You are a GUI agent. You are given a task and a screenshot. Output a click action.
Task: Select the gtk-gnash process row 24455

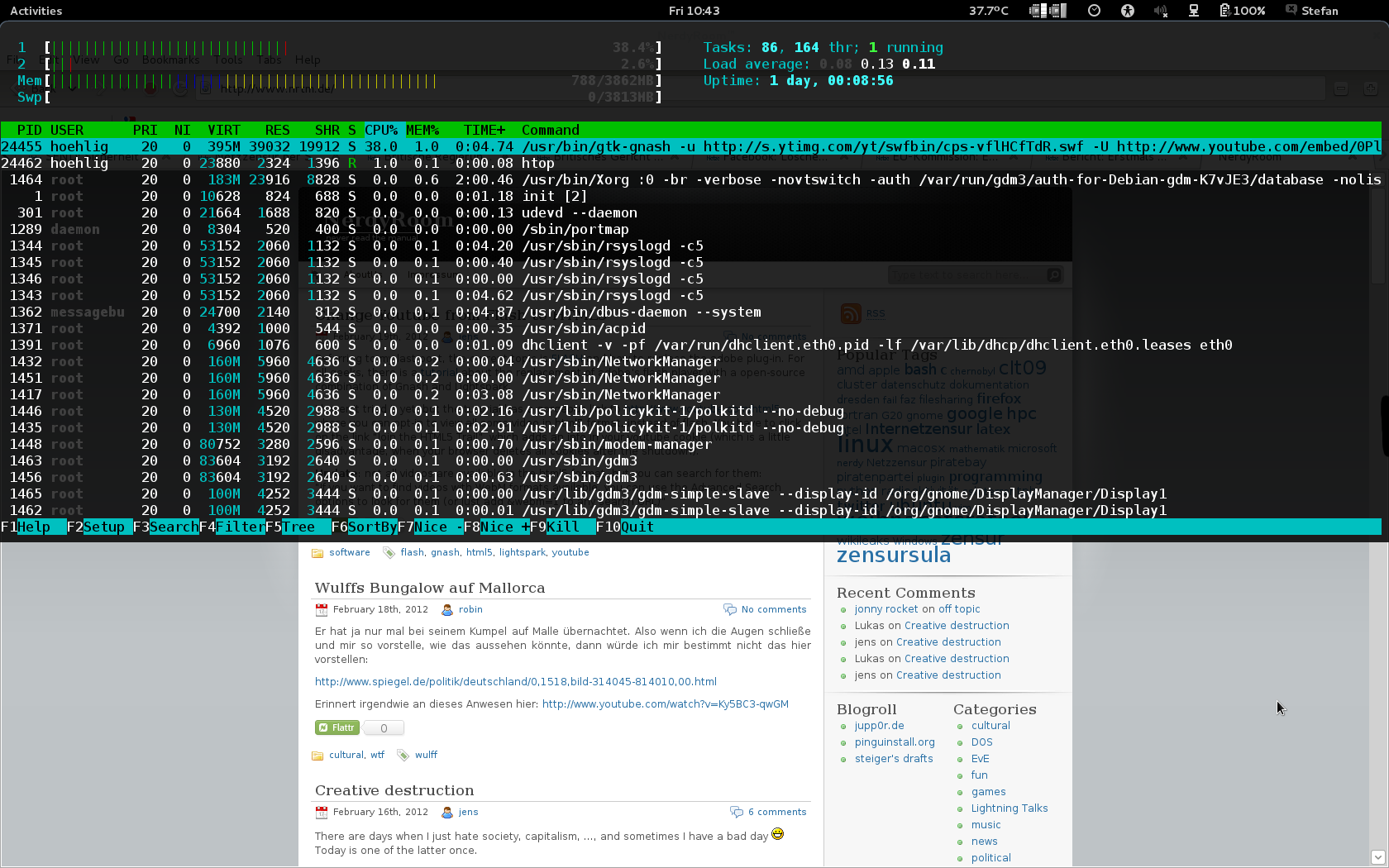pos(691,146)
